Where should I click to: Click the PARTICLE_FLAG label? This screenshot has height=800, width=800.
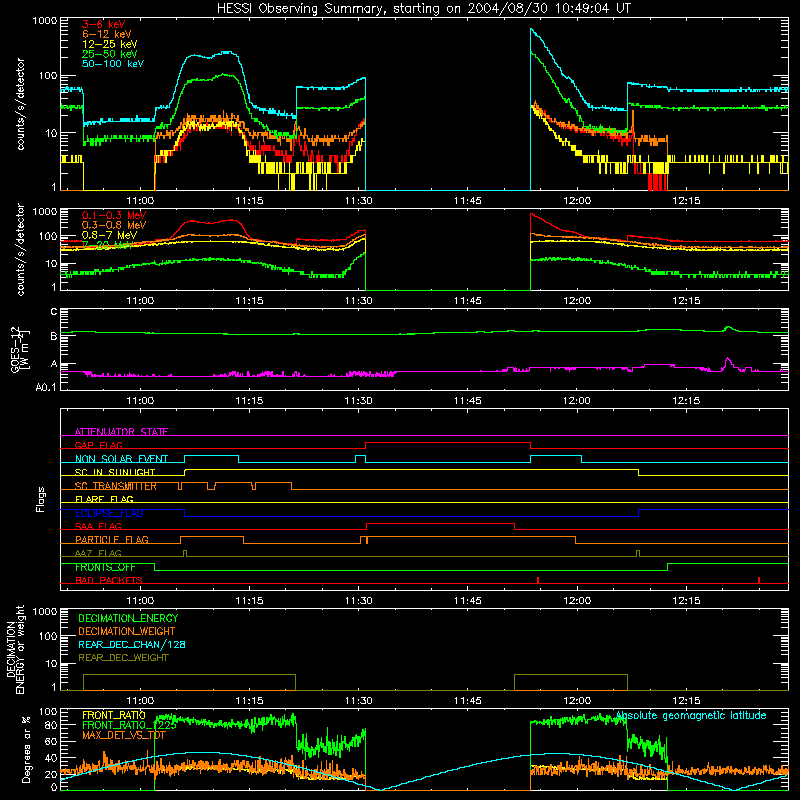click(112, 539)
